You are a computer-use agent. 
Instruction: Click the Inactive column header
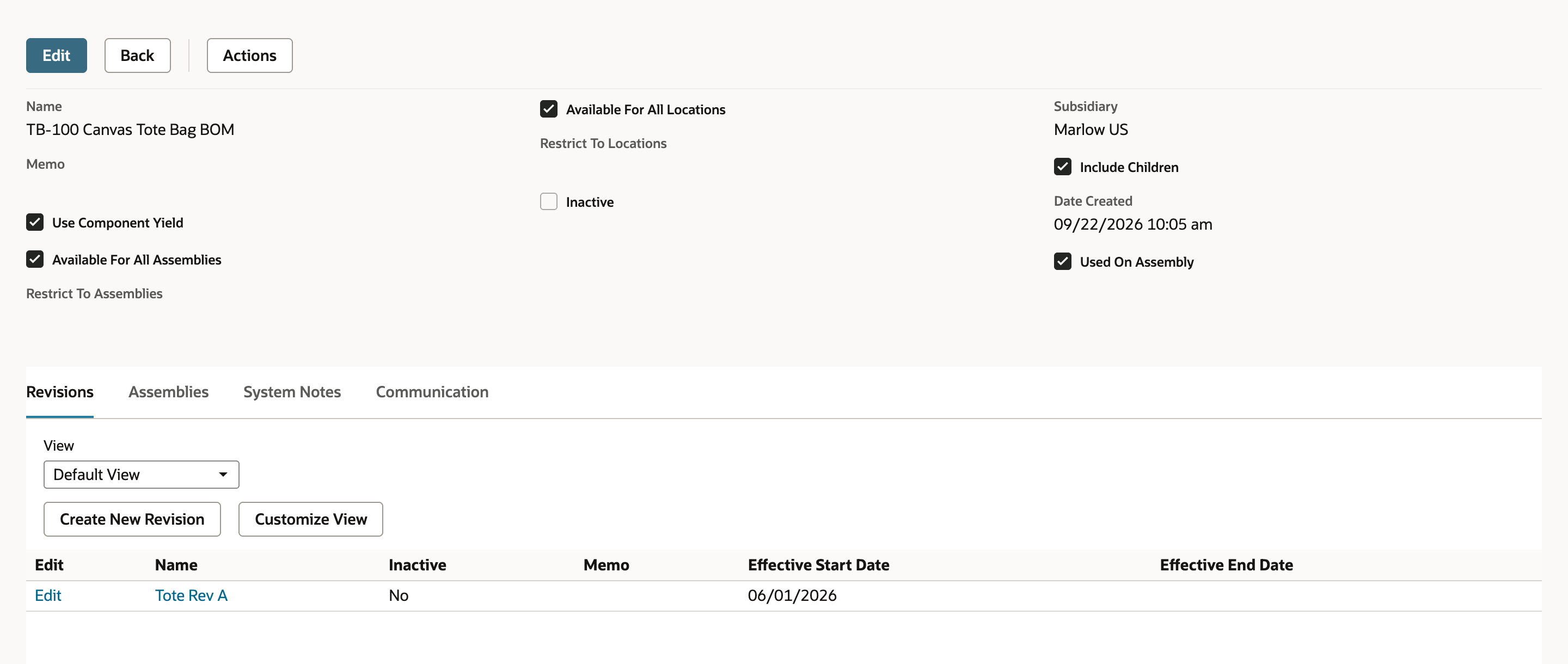[417, 565]
